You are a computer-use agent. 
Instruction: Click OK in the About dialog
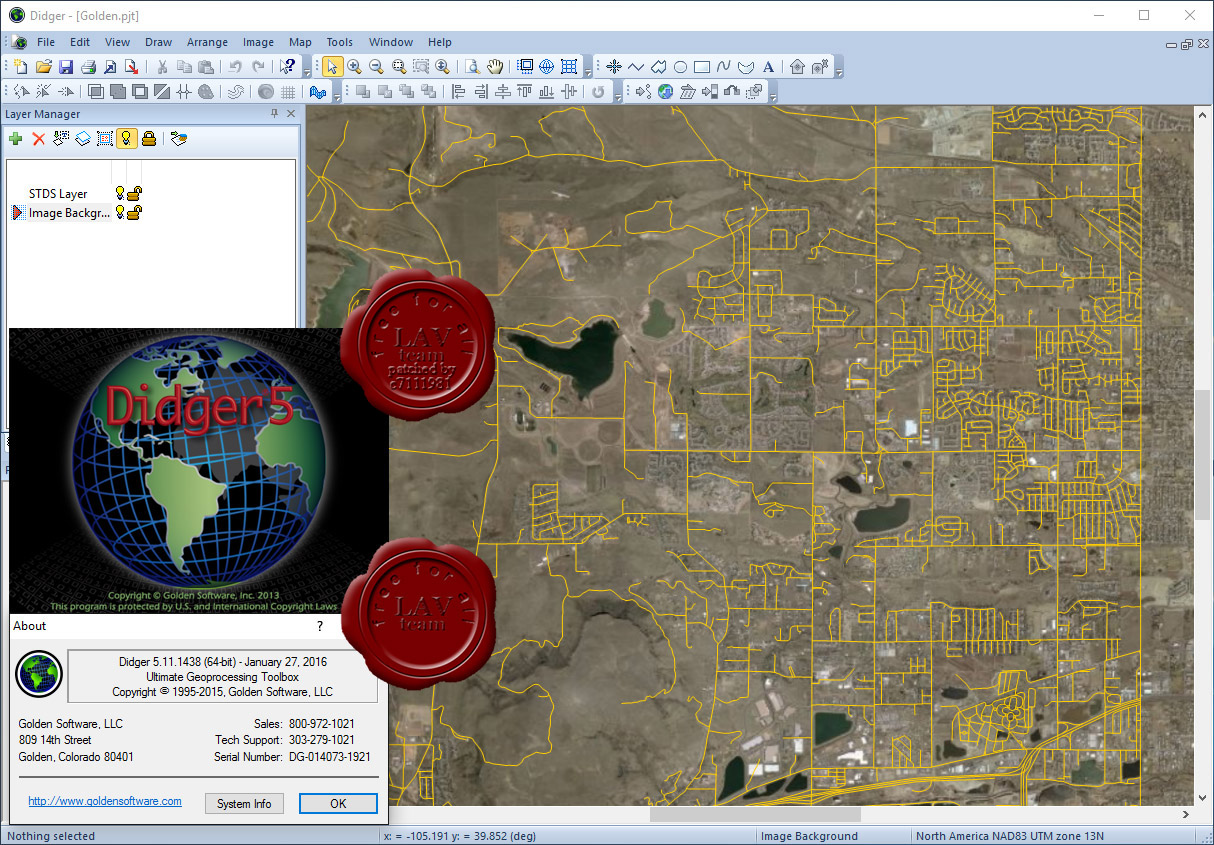click(338, 804)
